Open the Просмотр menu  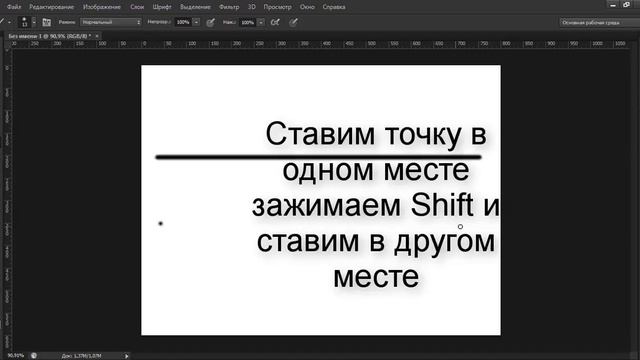tap(277, 7)
